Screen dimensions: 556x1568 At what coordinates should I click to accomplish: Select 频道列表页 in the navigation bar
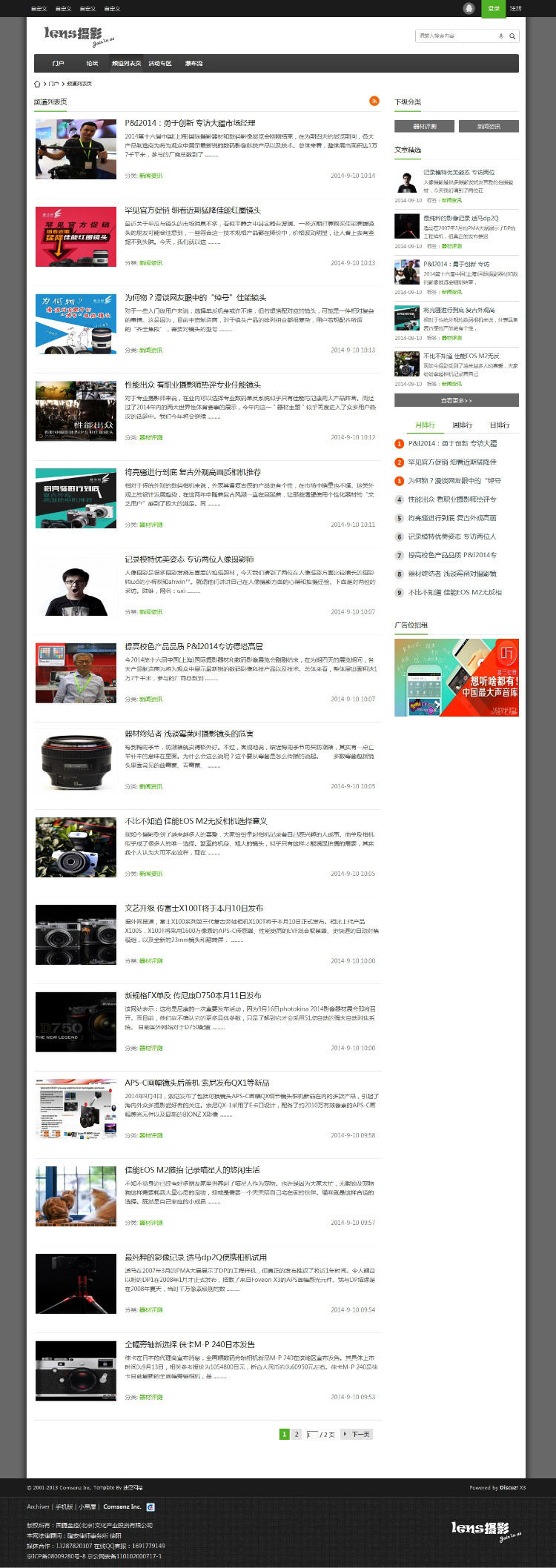tap(126, 64)
